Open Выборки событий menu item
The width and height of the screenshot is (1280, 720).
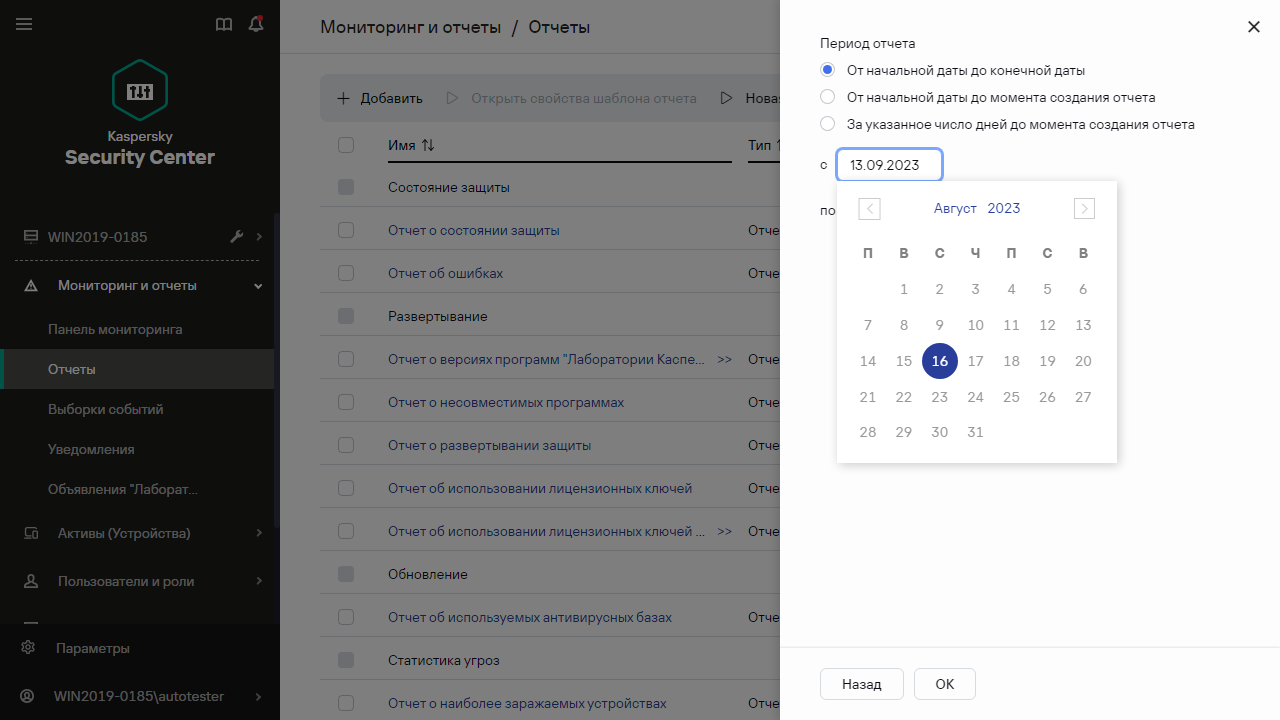point(106,409)
